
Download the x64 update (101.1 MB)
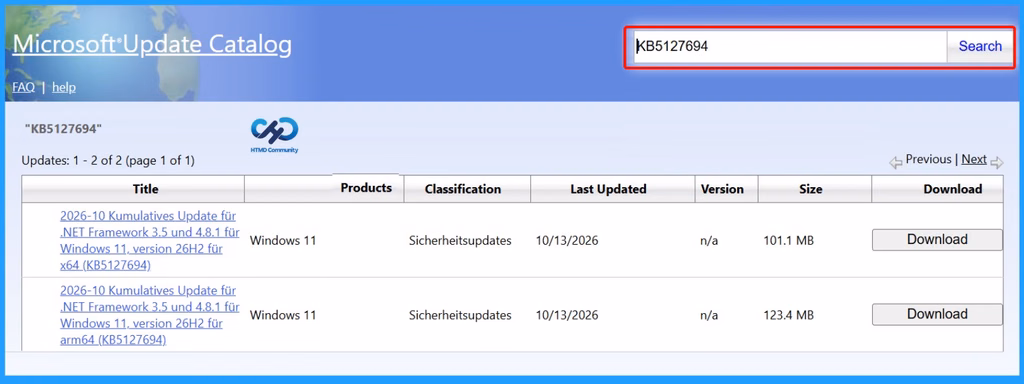click(x=937, y=240)
